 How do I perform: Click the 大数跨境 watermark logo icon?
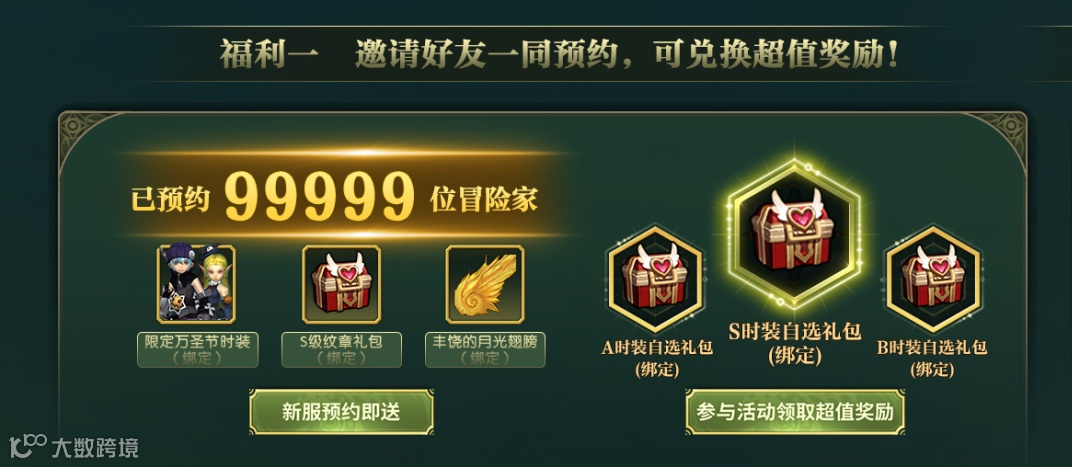pos(27,446)
